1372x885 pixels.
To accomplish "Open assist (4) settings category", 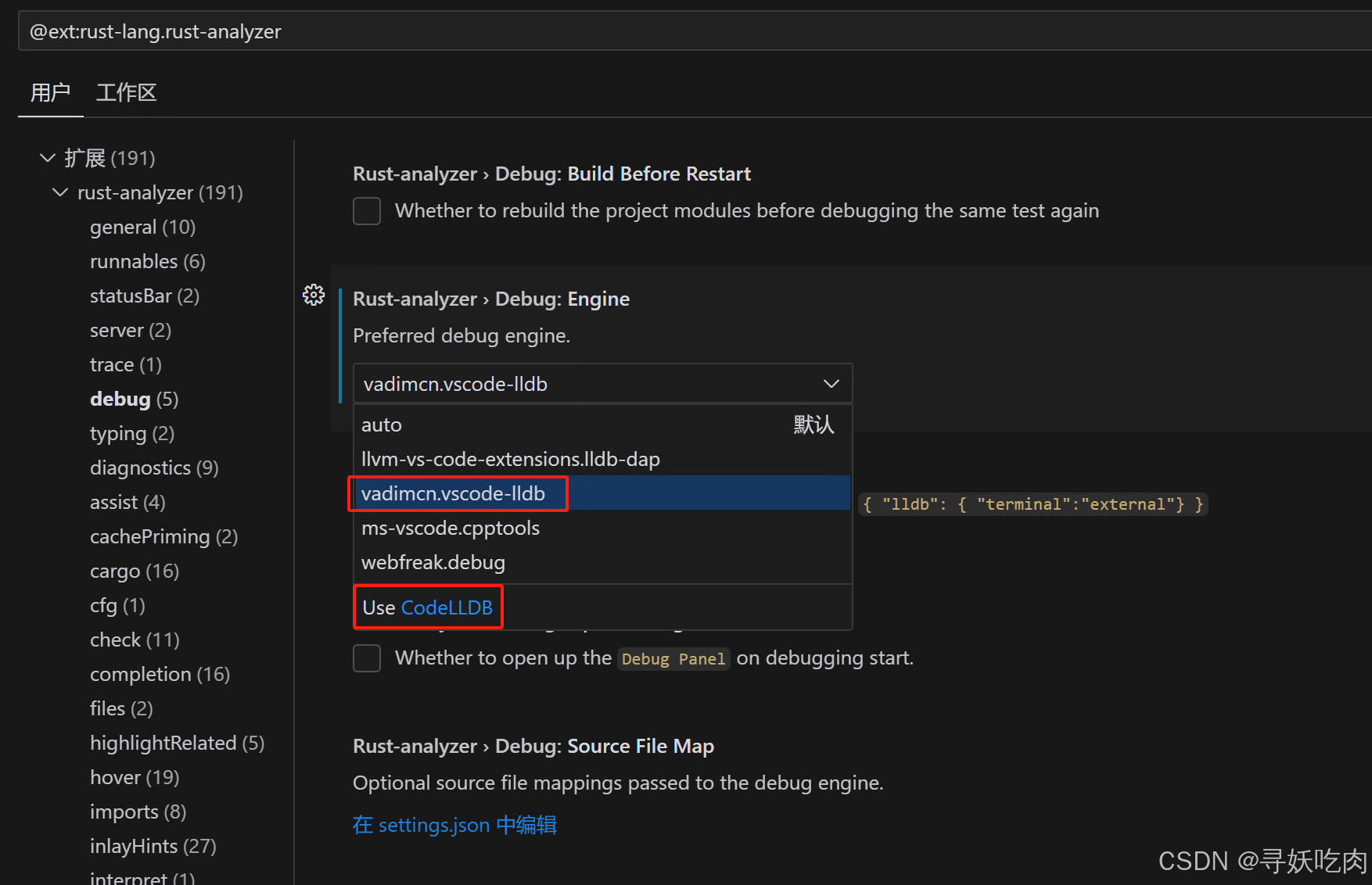I will (128, 502).
